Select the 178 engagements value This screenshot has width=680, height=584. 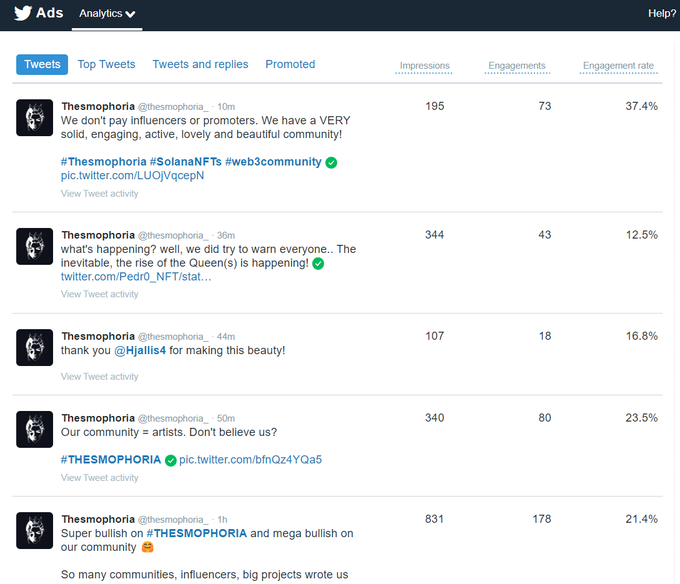pyautogui.click(x=542, y=519)
